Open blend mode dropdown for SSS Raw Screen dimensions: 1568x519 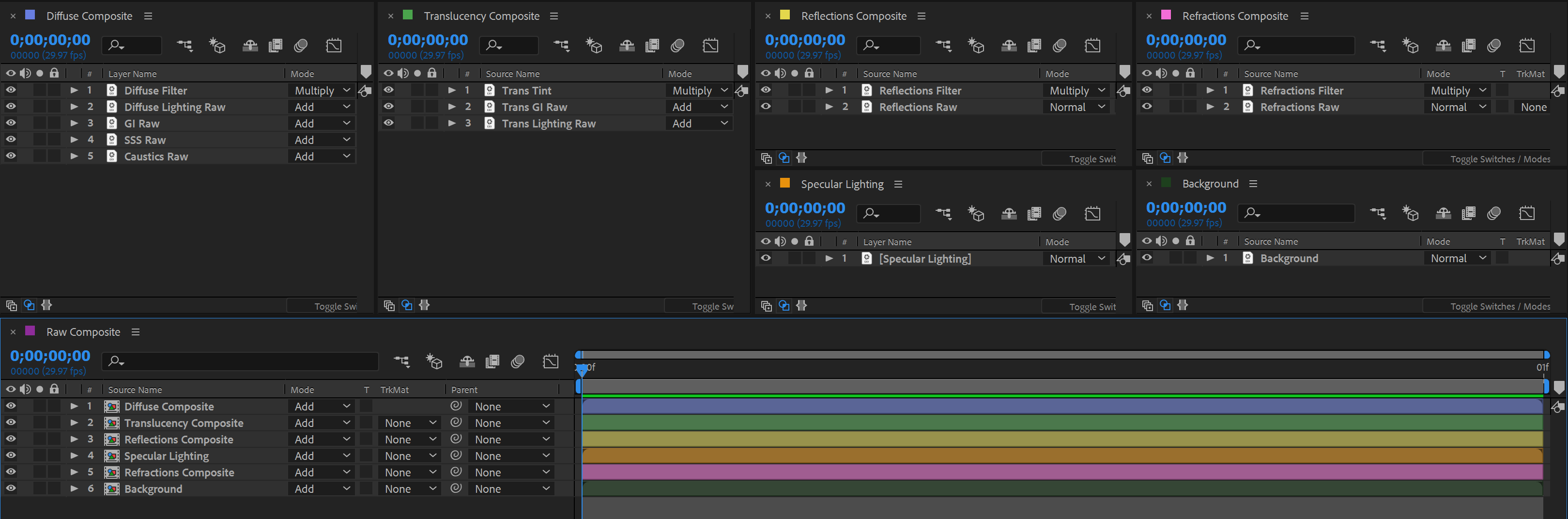pyautogui.click(x=322, y=140)
